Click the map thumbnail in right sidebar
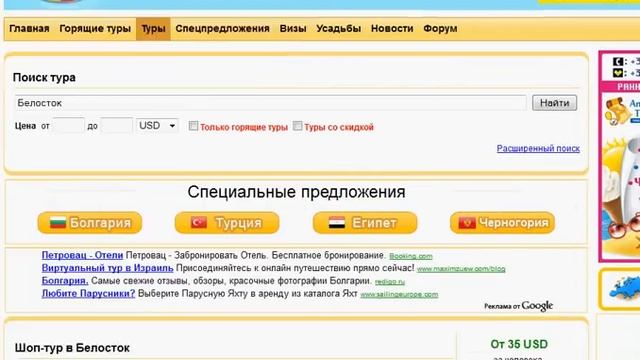The image size is (640, 360). 624,288
